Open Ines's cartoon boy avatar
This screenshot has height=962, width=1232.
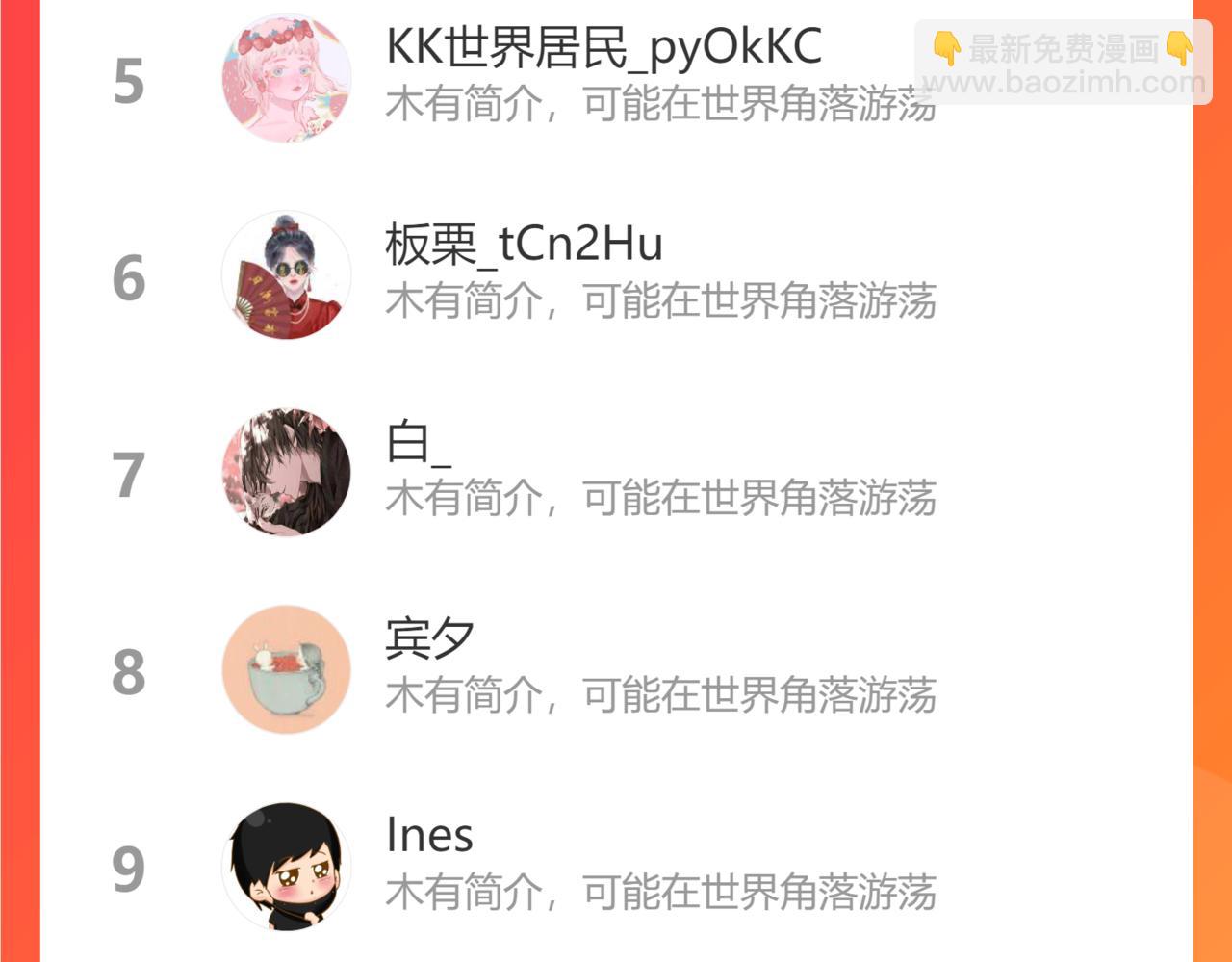click(x=287, y=866)
